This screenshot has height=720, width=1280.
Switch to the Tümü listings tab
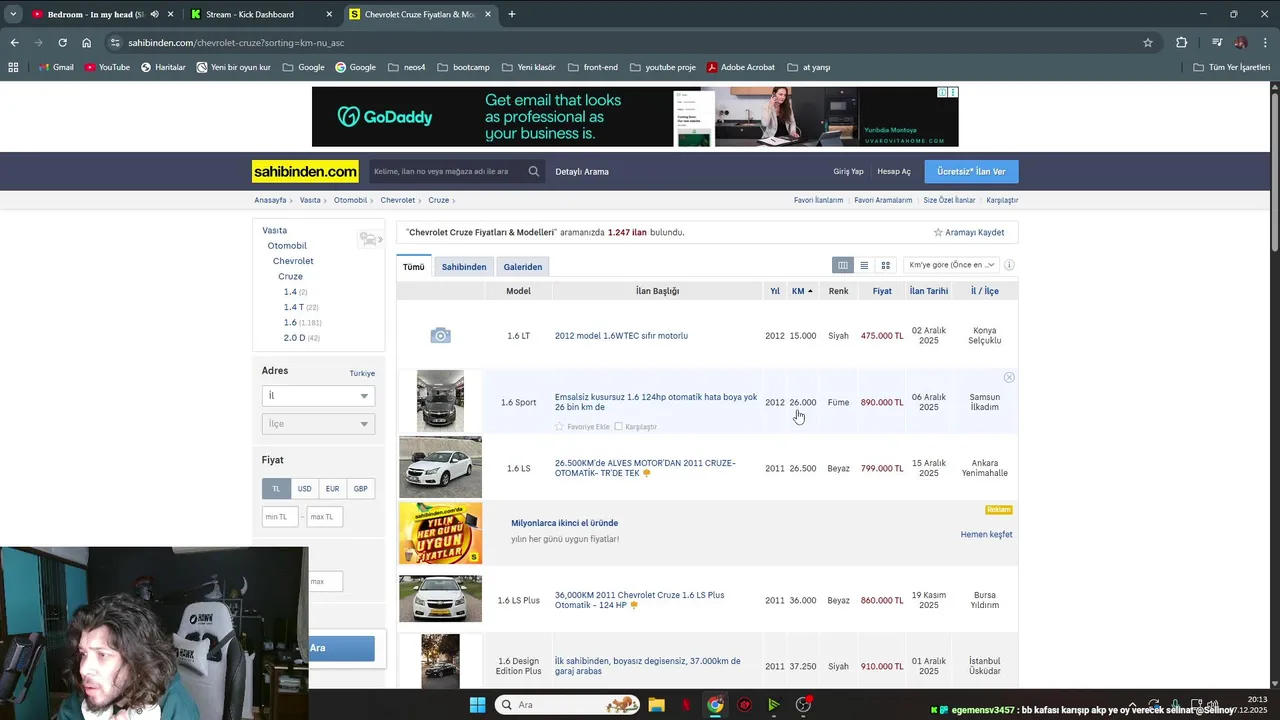(x=413, y=267)
